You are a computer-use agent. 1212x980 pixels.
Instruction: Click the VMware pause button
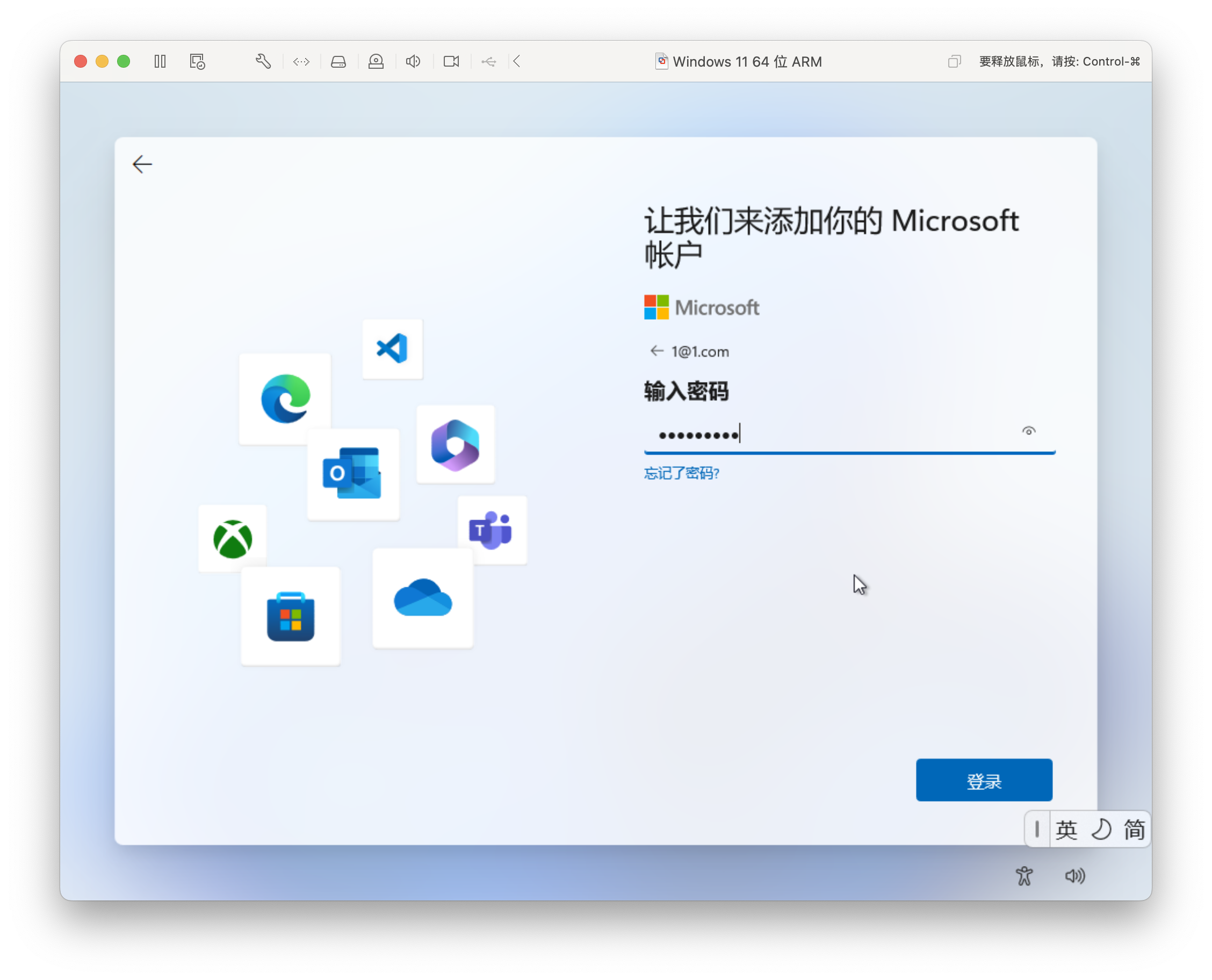(160, 62)
